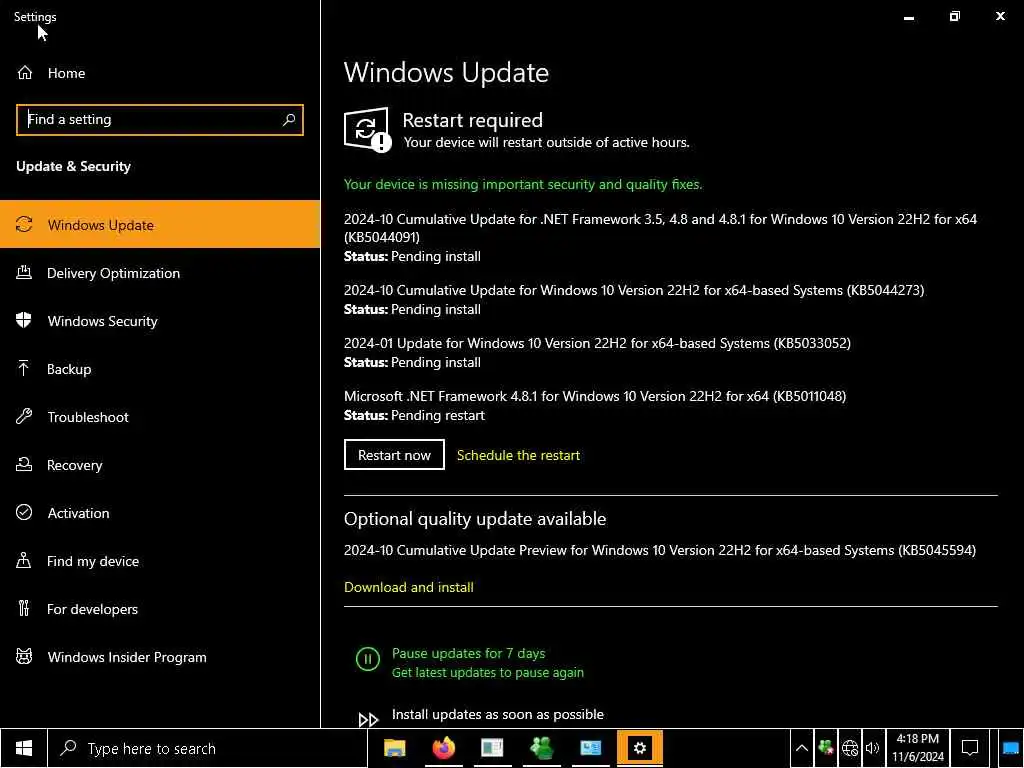Focus the Find a setting search box
Image resolution: width=1024 pixels, height=768 pixels.
(x=160, y=120)
